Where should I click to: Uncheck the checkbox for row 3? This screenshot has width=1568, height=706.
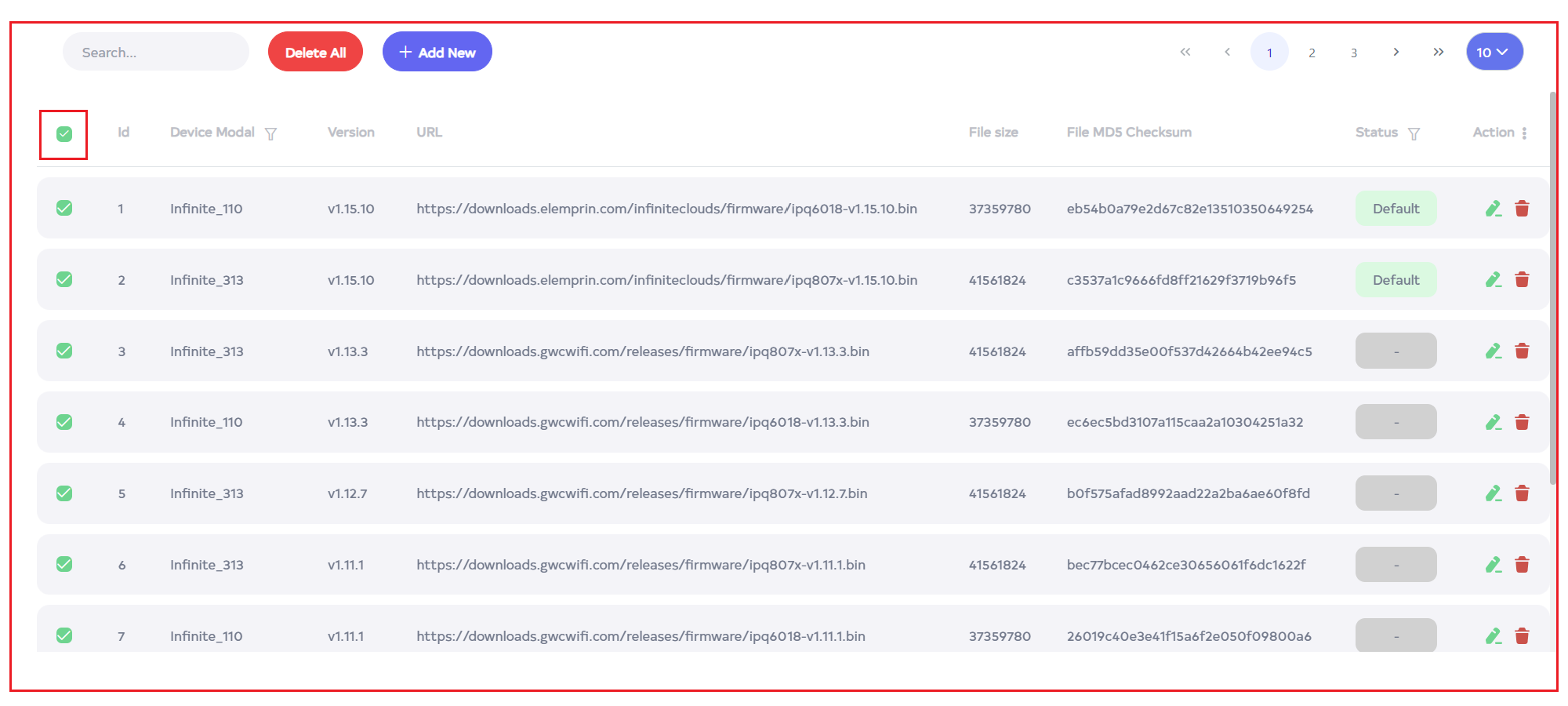point(64,351)
